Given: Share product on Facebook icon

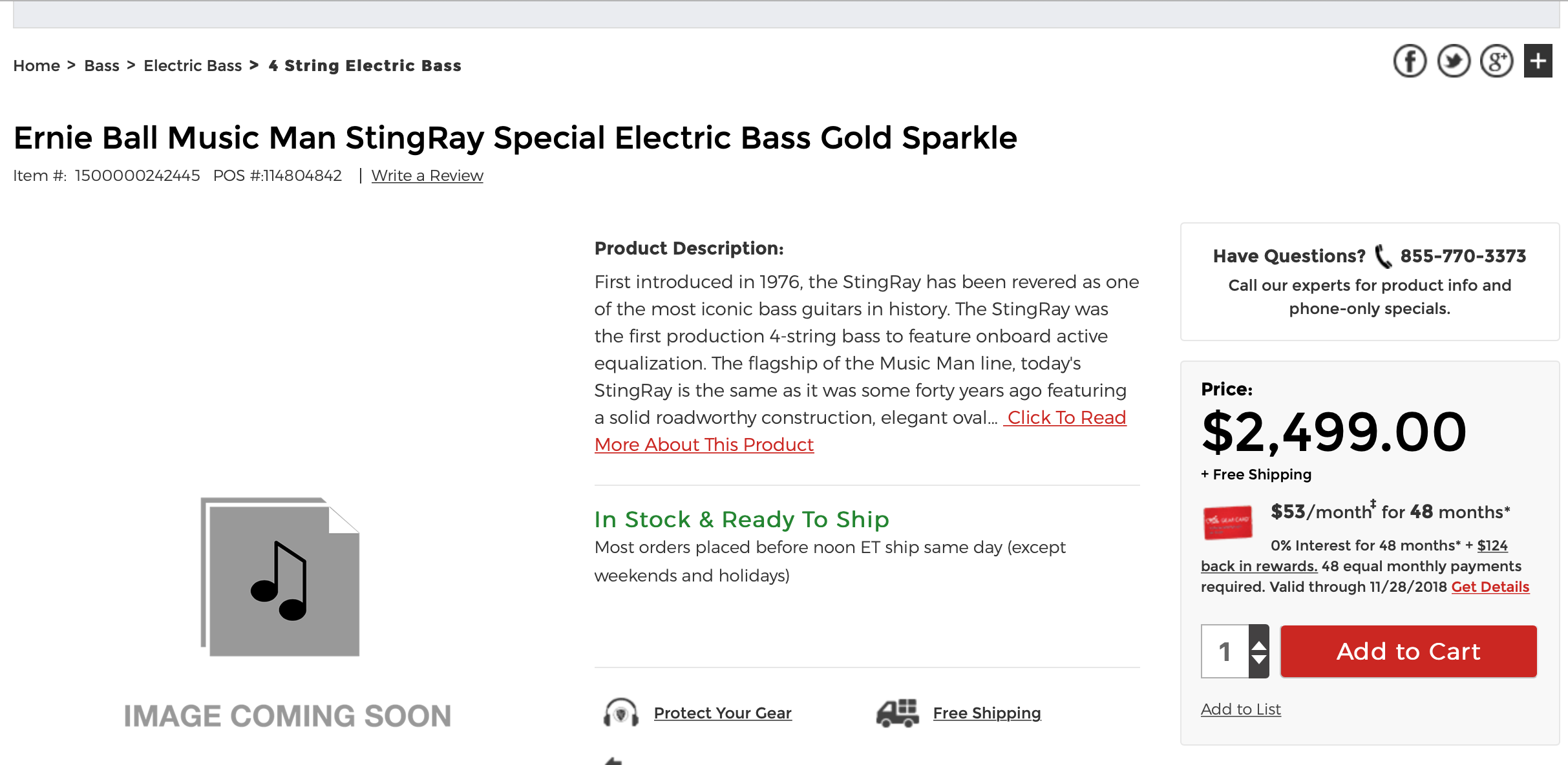Looking at the screenshot, I should [1410, 61].
